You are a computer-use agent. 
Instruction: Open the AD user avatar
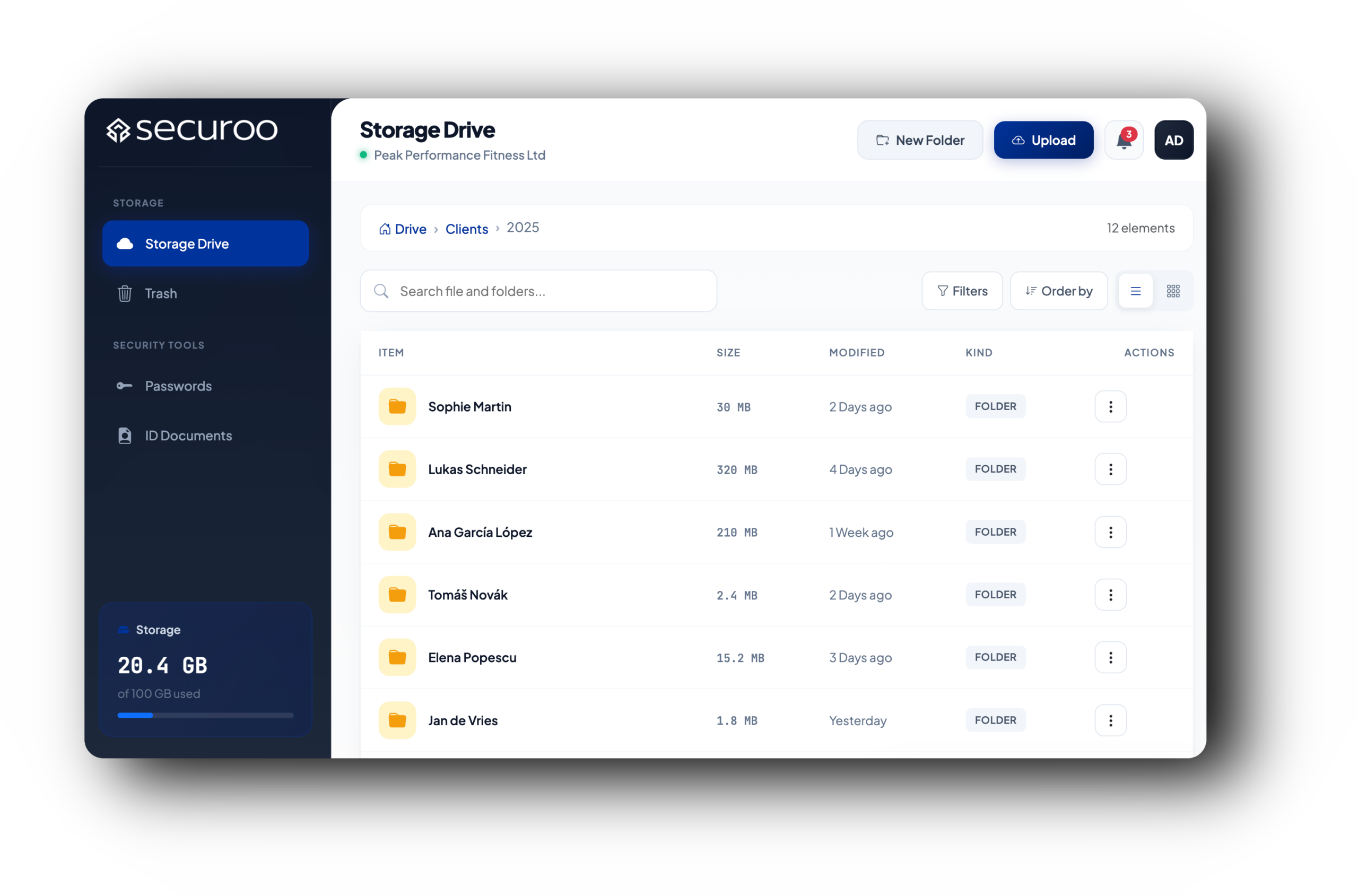coord(1173,141)
